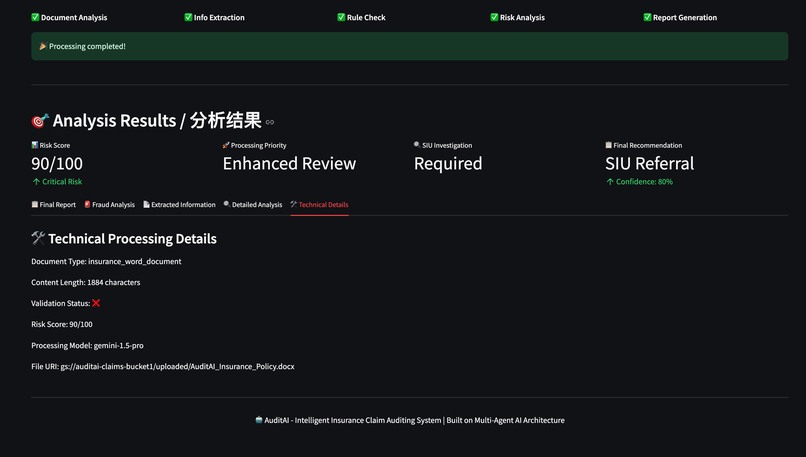Click the bar chart icon next to Risk Score
Viewport: 806px width, 457px height.
click(34, 145)
